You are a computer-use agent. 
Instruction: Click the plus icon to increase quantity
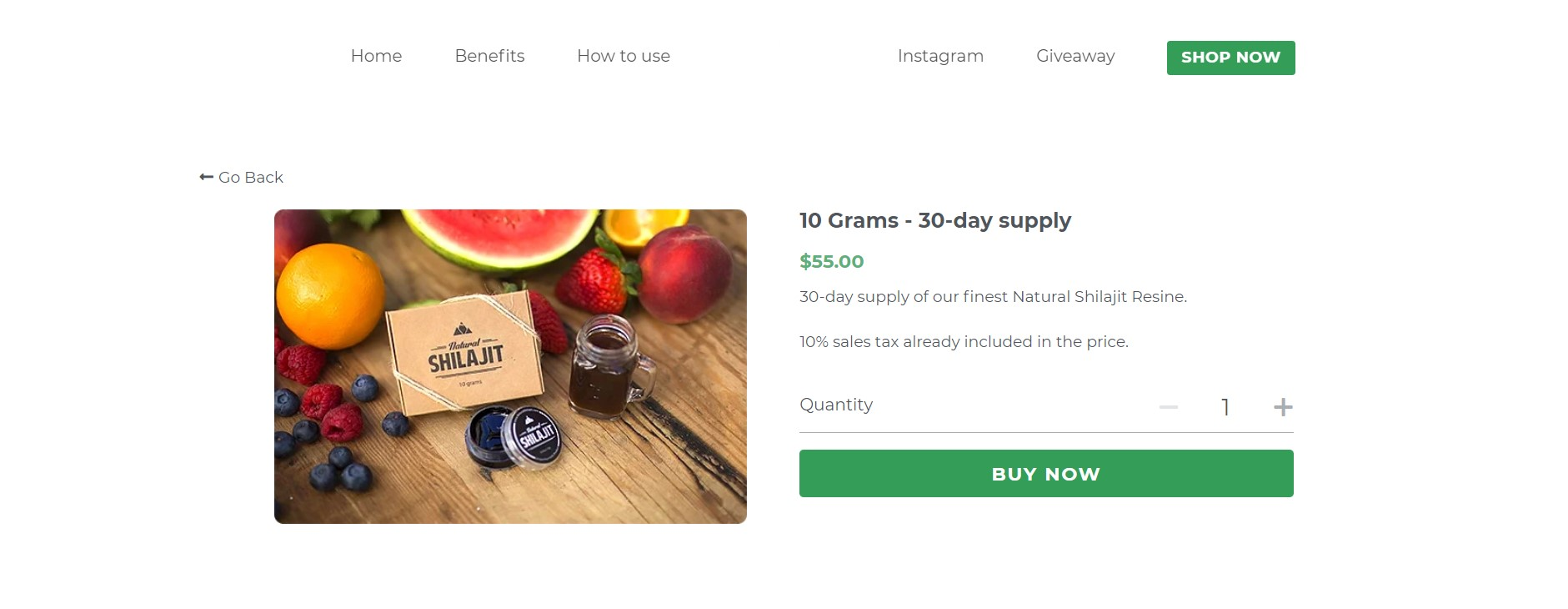[x=1282, y=407]
